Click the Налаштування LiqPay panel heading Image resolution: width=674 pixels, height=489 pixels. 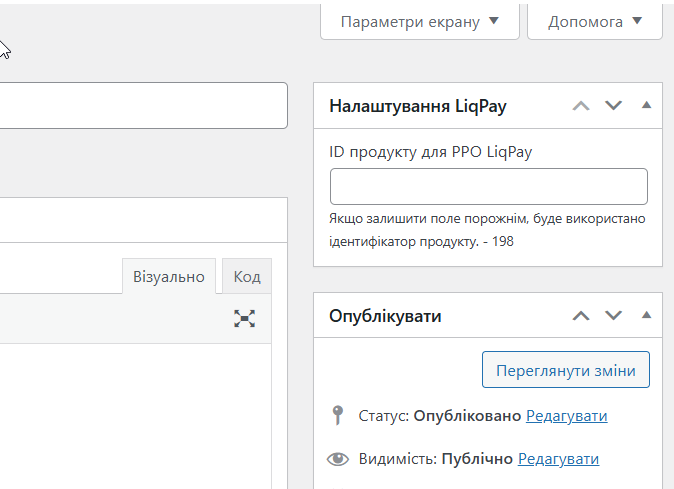[418, 106]
